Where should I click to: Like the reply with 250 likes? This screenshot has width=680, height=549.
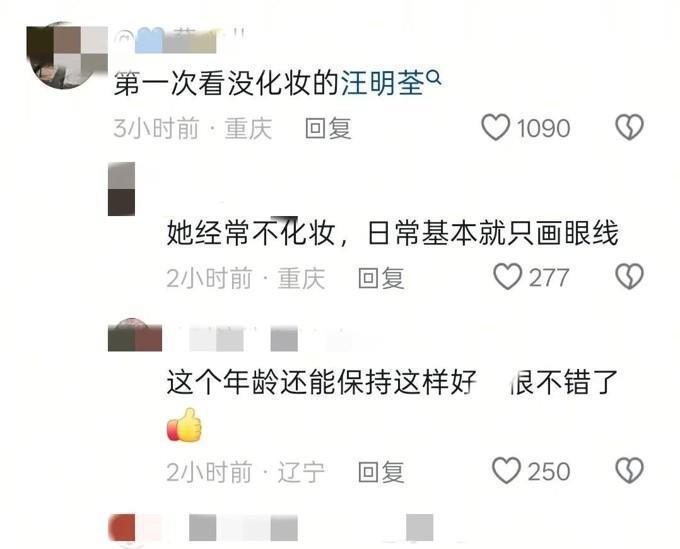(506, 471)
